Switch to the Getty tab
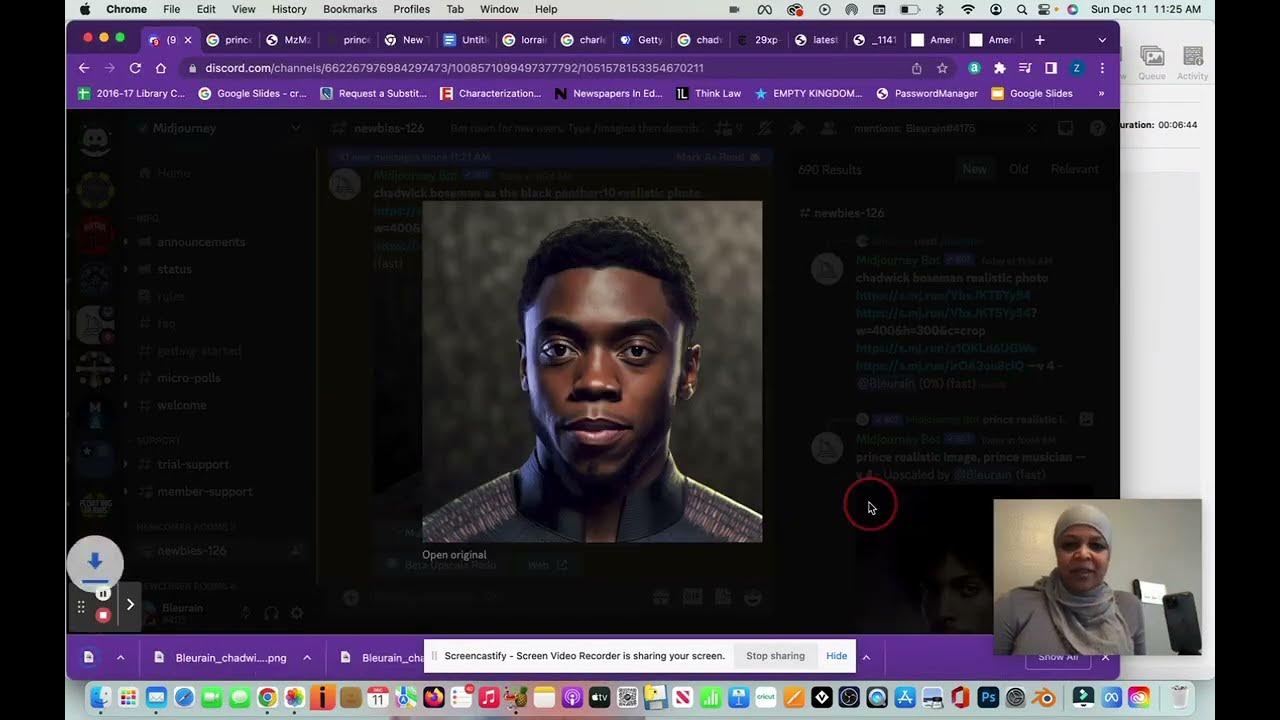 640,40
